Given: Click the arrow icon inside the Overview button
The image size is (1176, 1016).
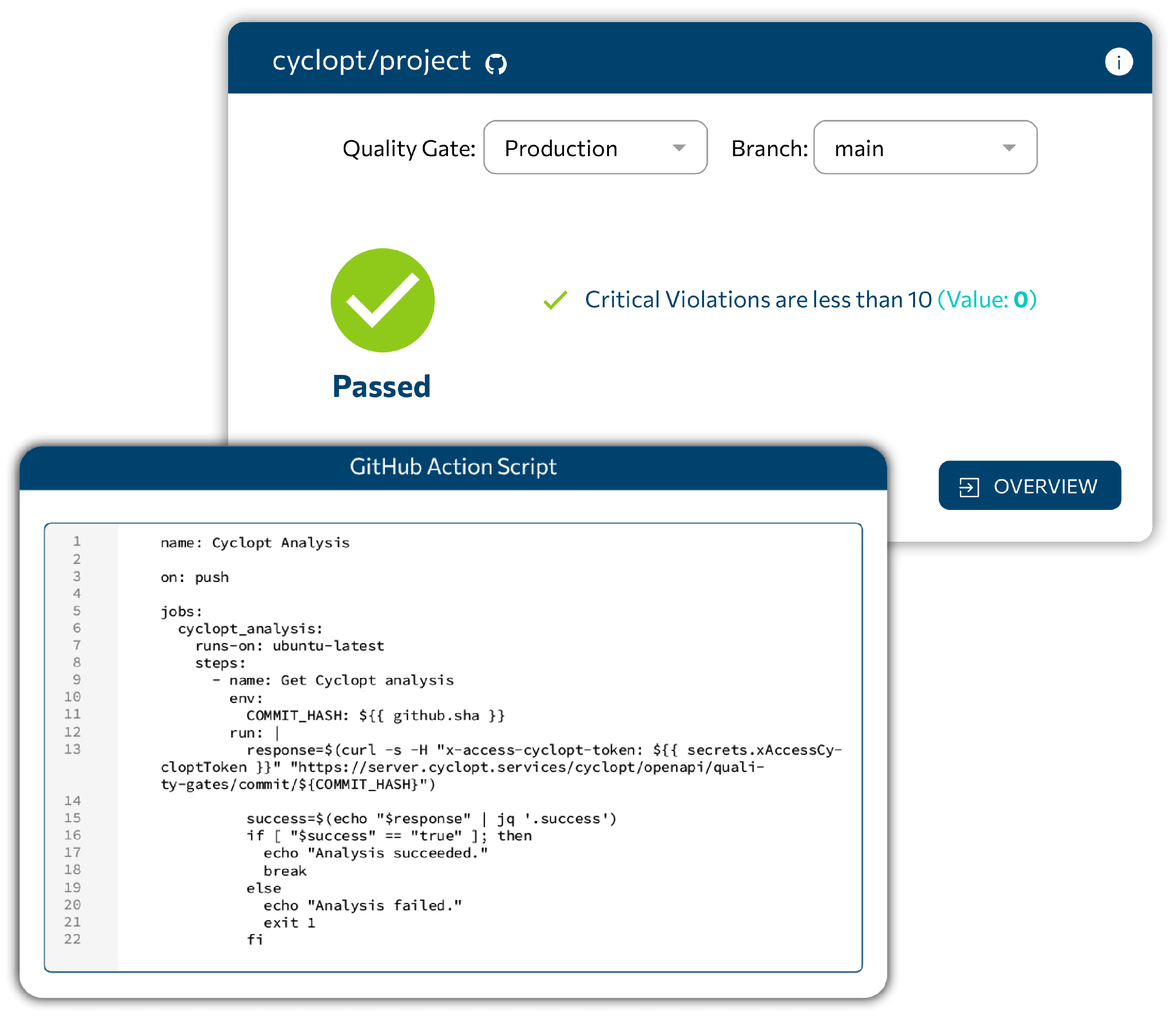Looking at the screenshot, I should click(x=968, y=487).
